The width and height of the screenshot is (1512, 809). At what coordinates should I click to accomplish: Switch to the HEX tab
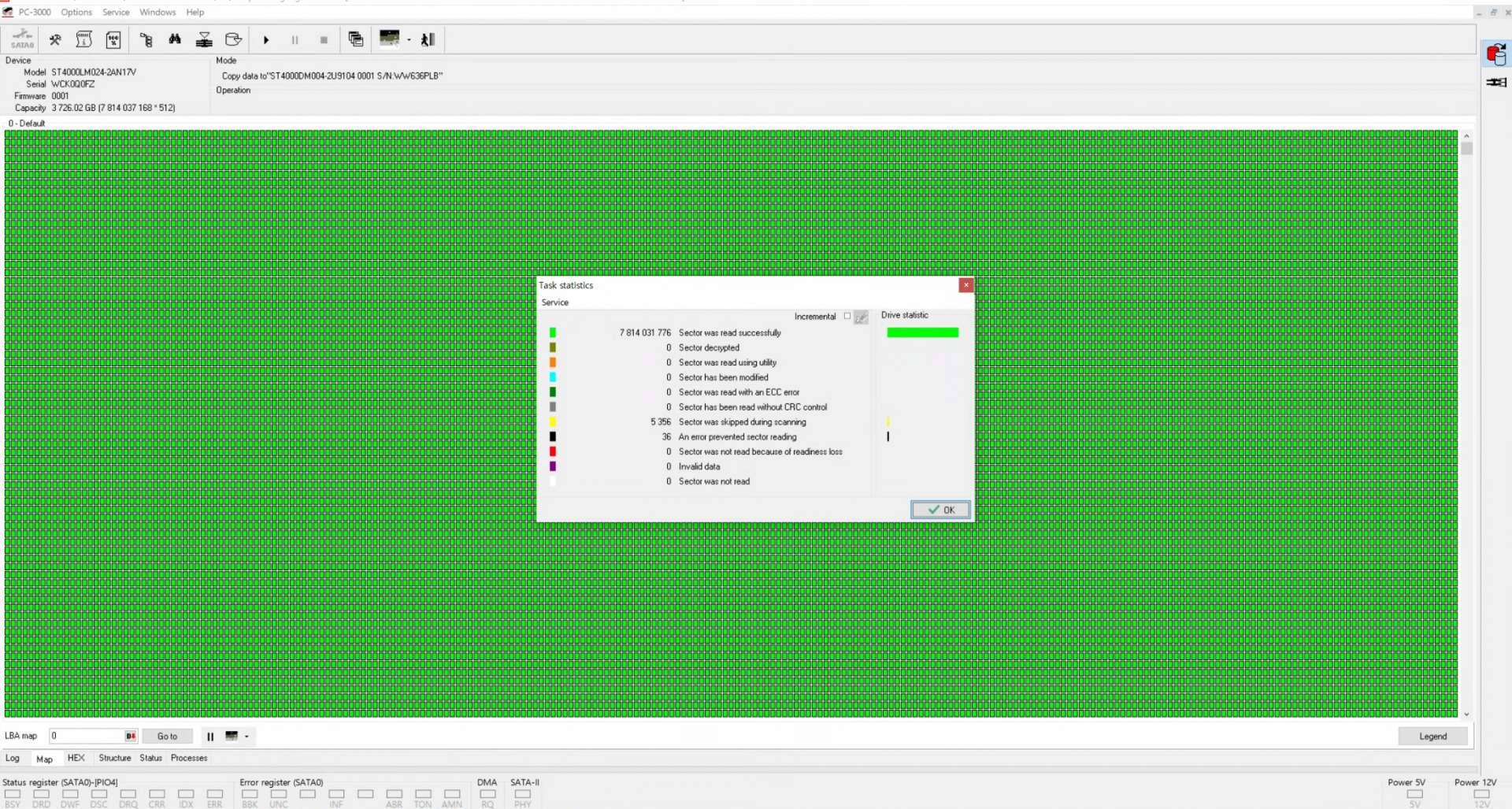coord(76,758)
